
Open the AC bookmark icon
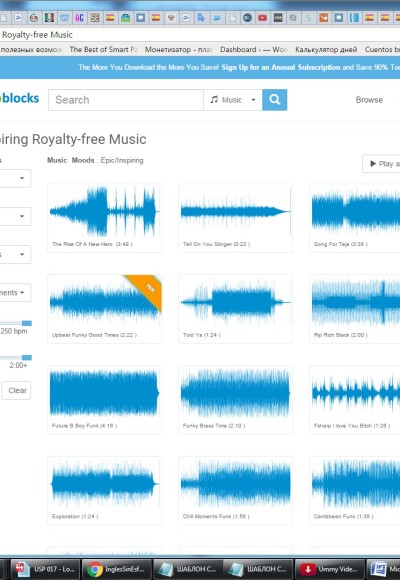coord(79,17)
